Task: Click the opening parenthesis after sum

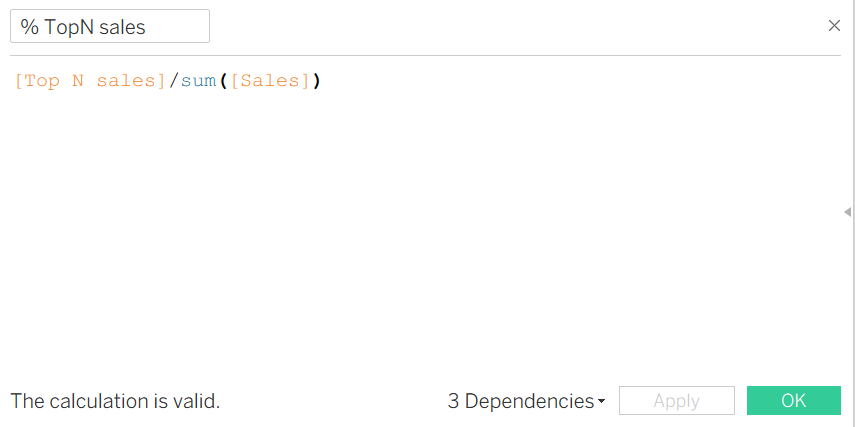Action: 222,81
